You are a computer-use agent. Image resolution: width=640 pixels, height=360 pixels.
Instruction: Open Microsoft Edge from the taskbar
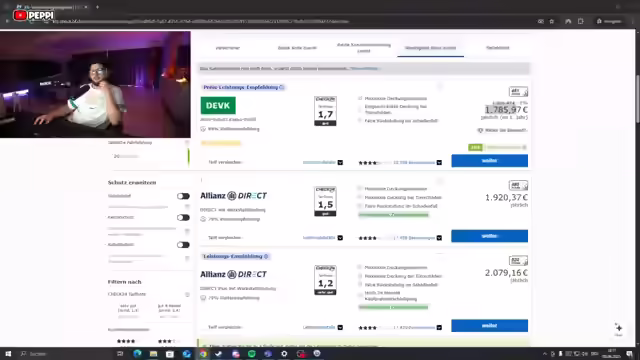137,354
